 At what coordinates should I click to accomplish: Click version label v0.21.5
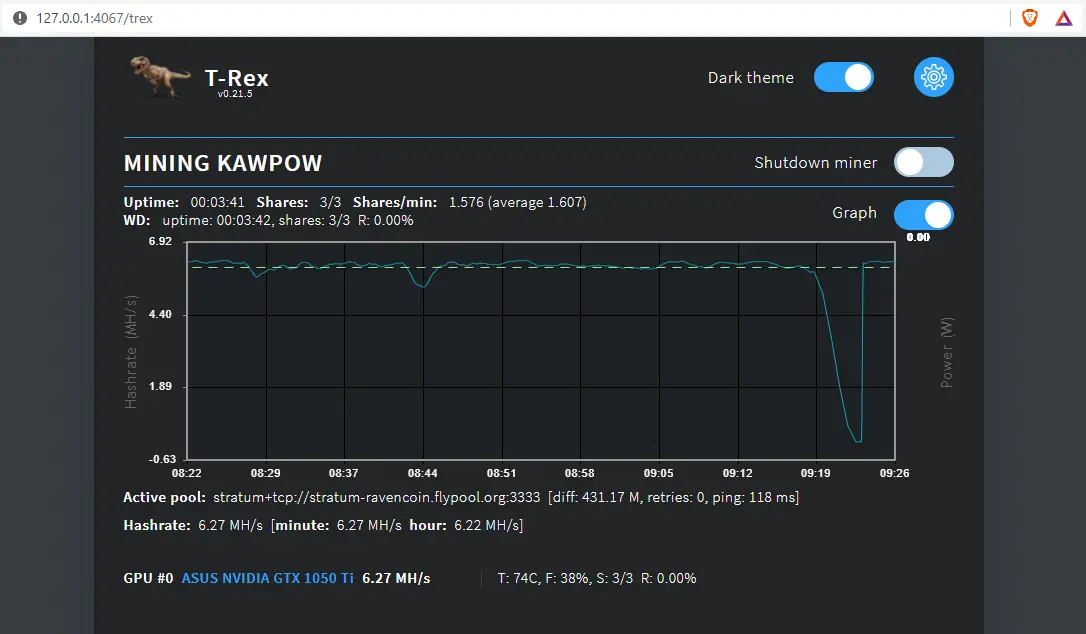click(235, 94)
